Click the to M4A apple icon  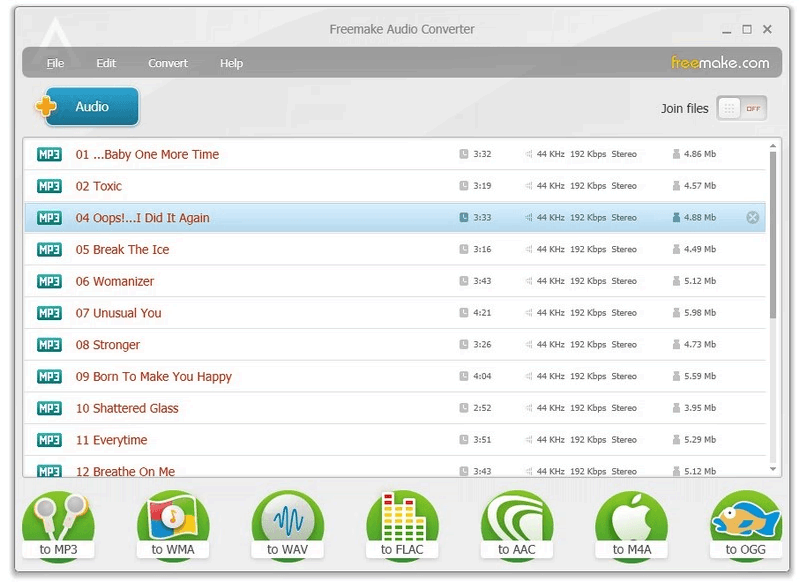[x=632, y=525]
